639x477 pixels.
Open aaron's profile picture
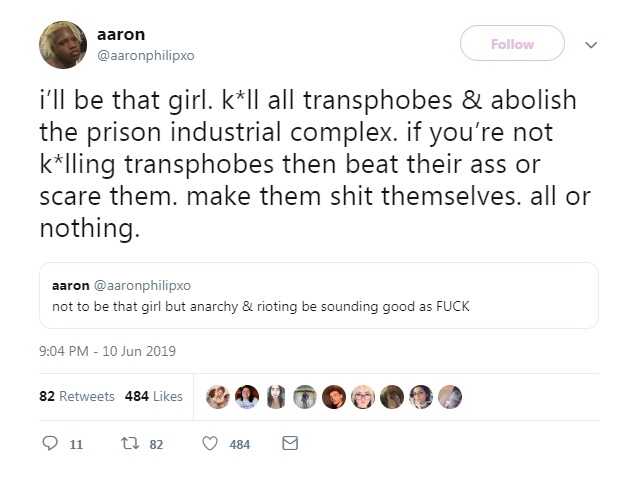click(63, 45)
